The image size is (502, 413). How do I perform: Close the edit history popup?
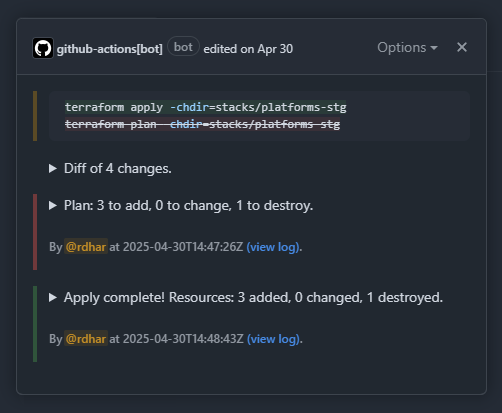(462, 47)
